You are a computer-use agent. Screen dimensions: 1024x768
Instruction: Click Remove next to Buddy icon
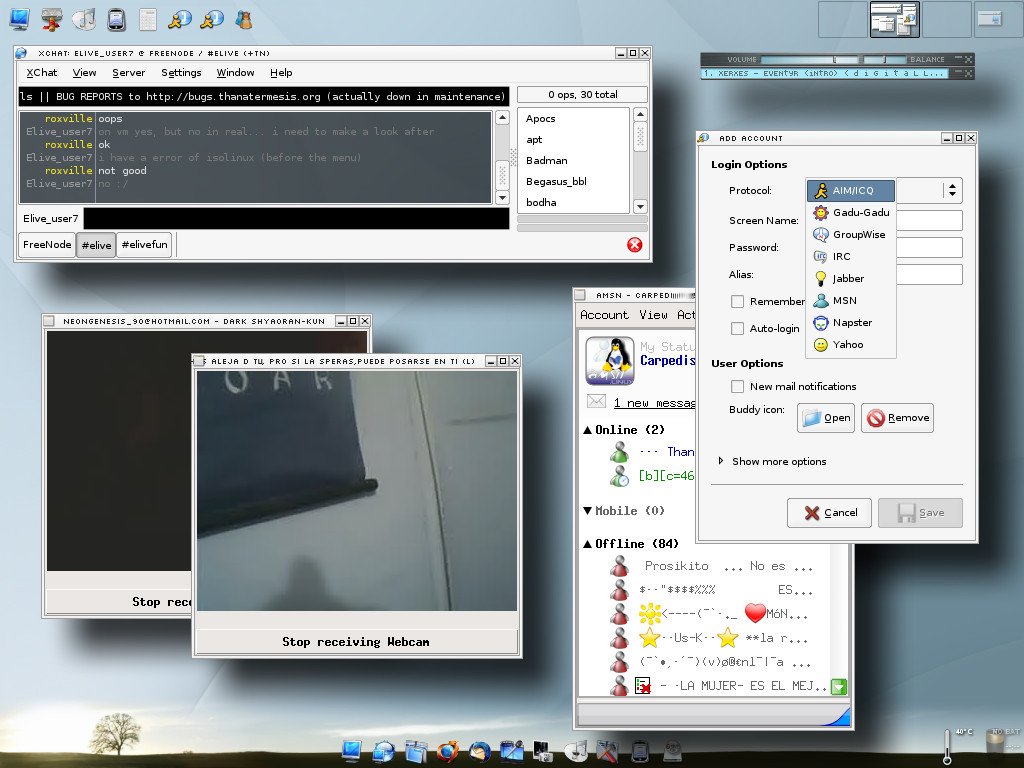pos(897,418)
